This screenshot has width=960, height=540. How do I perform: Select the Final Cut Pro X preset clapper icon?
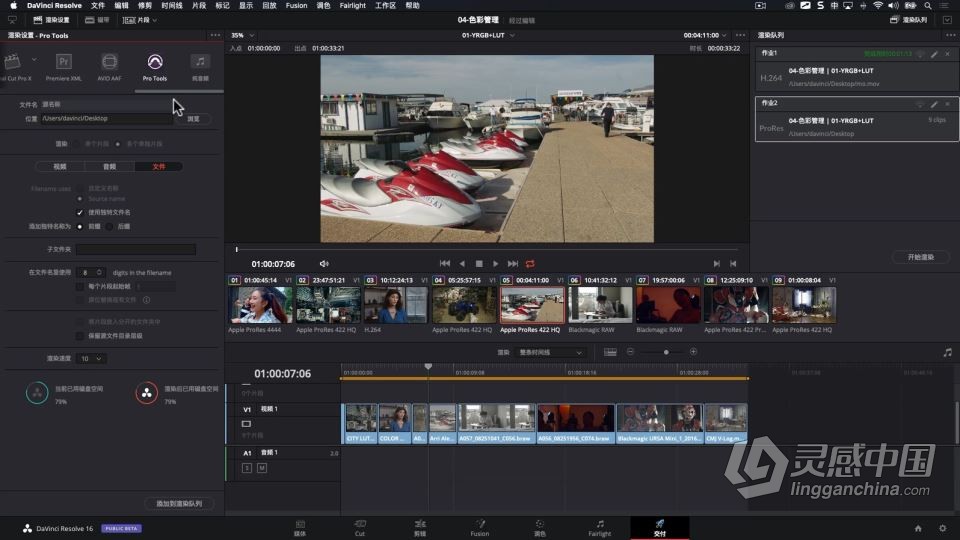(x=12, y=62)
